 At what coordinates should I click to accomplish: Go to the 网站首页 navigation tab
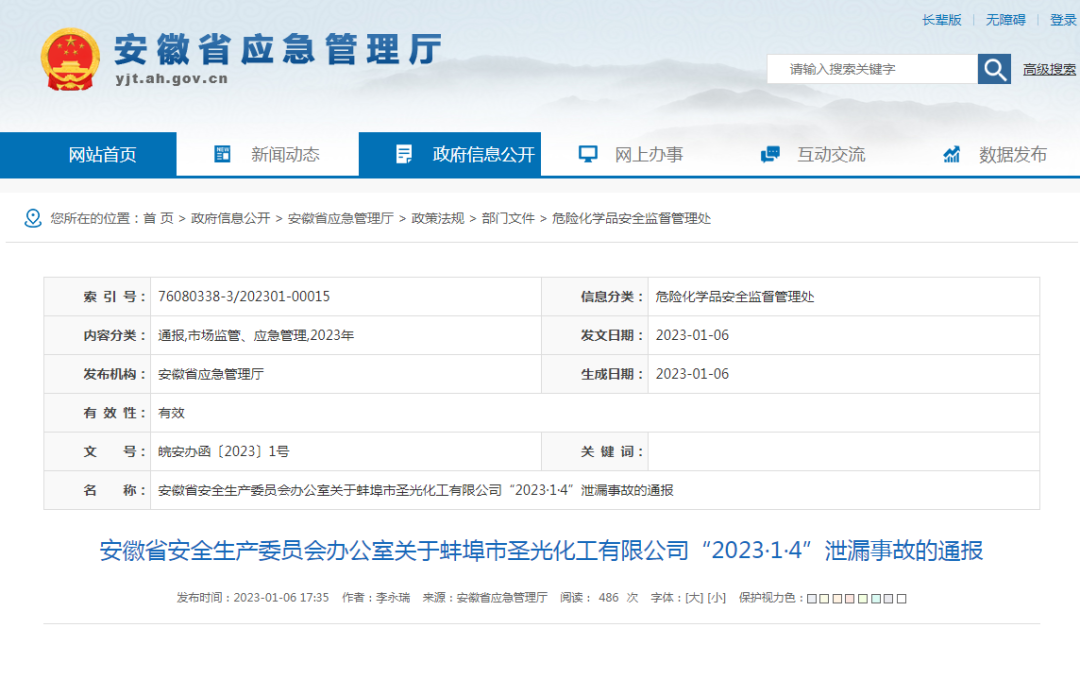click(88, 154)
